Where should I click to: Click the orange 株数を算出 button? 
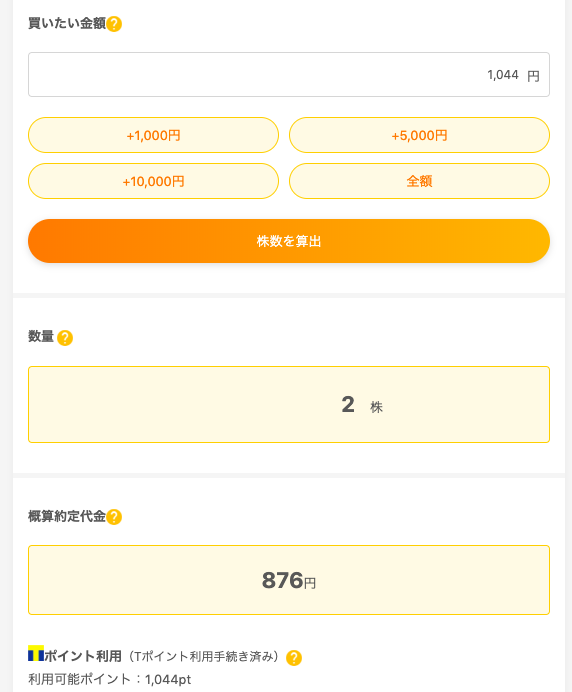289,241
